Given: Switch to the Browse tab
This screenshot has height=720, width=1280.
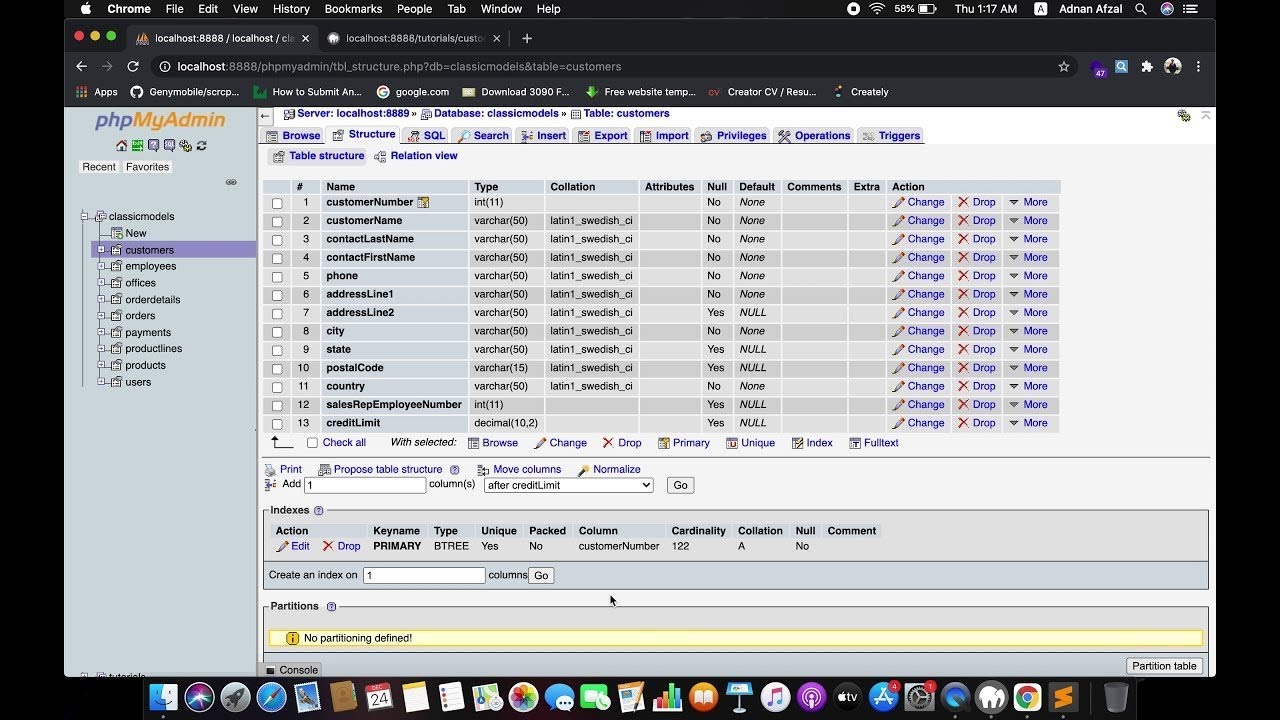Looking at the screenshot, I should coord(293,136).
